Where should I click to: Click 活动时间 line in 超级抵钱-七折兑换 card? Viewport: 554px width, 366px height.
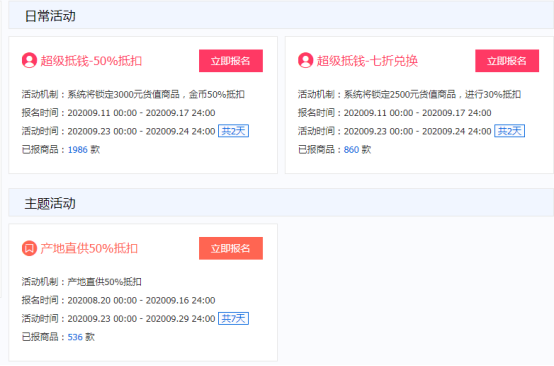(395, 131)
